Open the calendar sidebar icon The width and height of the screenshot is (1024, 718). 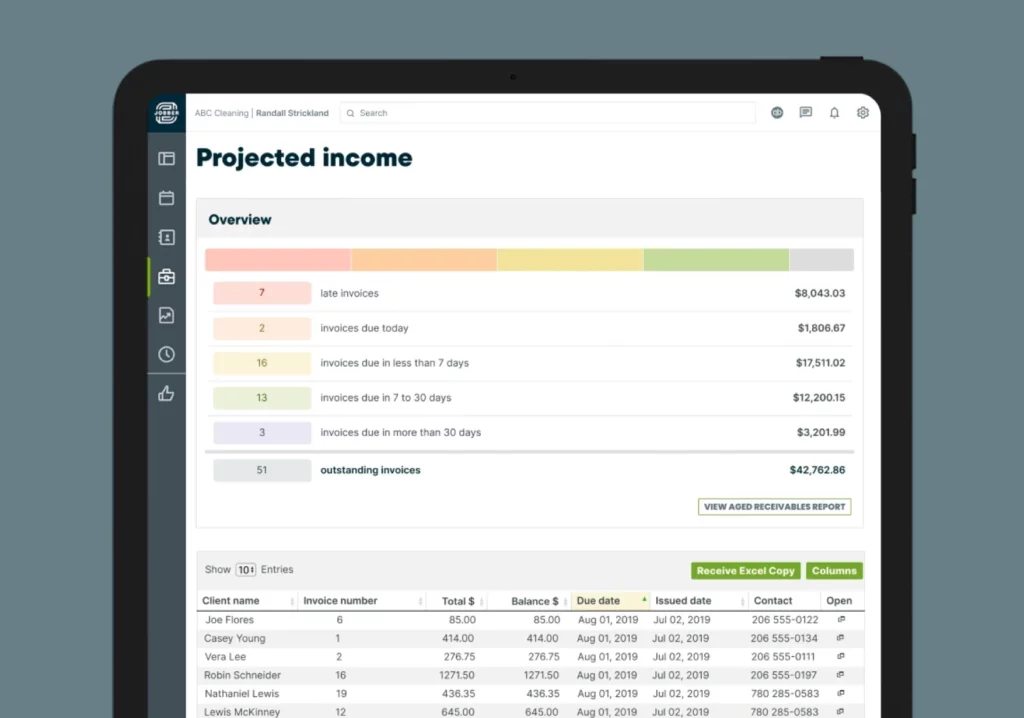(x=167, y=198)
